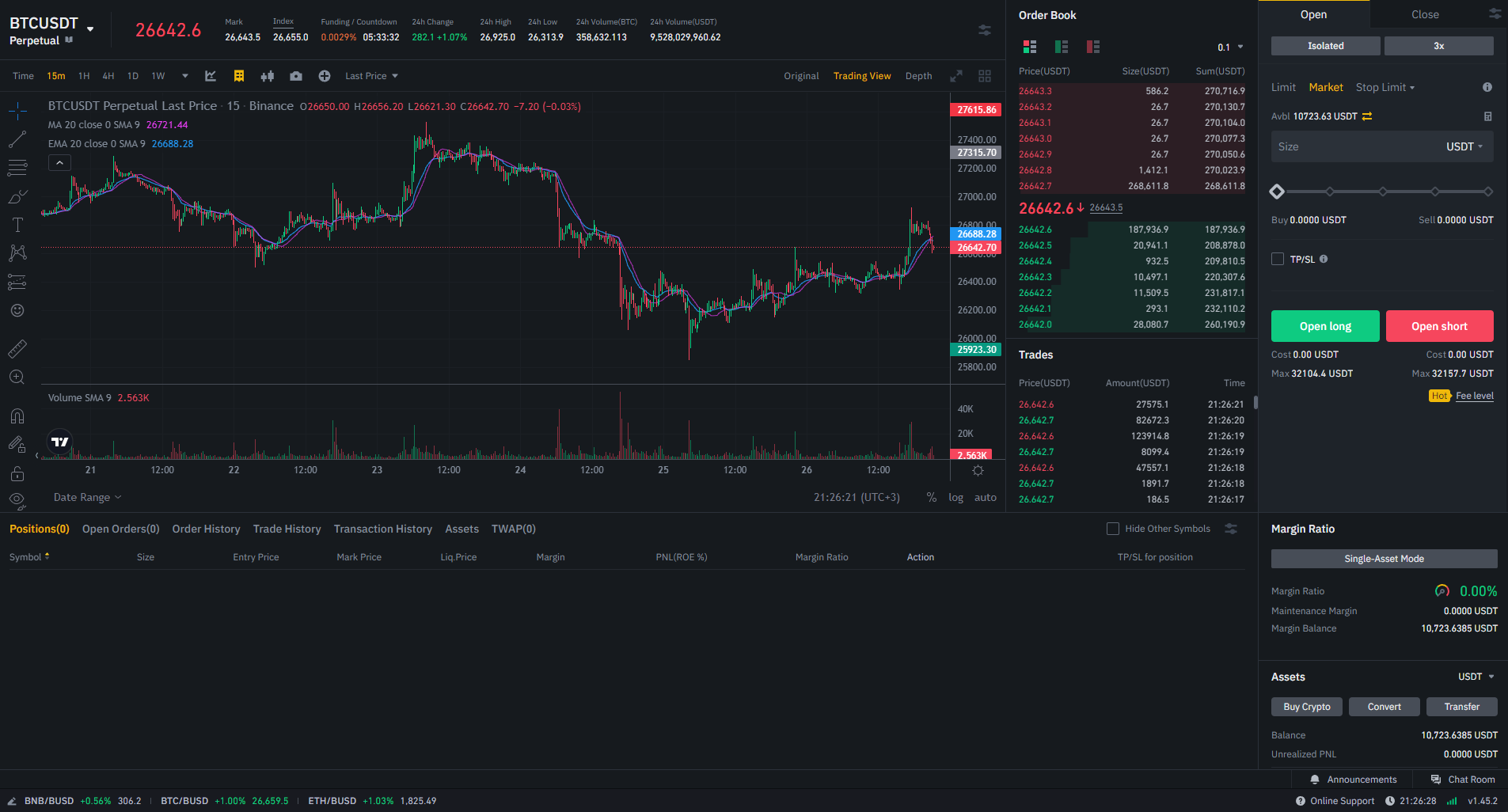Select the 1H time interval
The width and height of the screenshot is (1508, 812).
point(84,76)
